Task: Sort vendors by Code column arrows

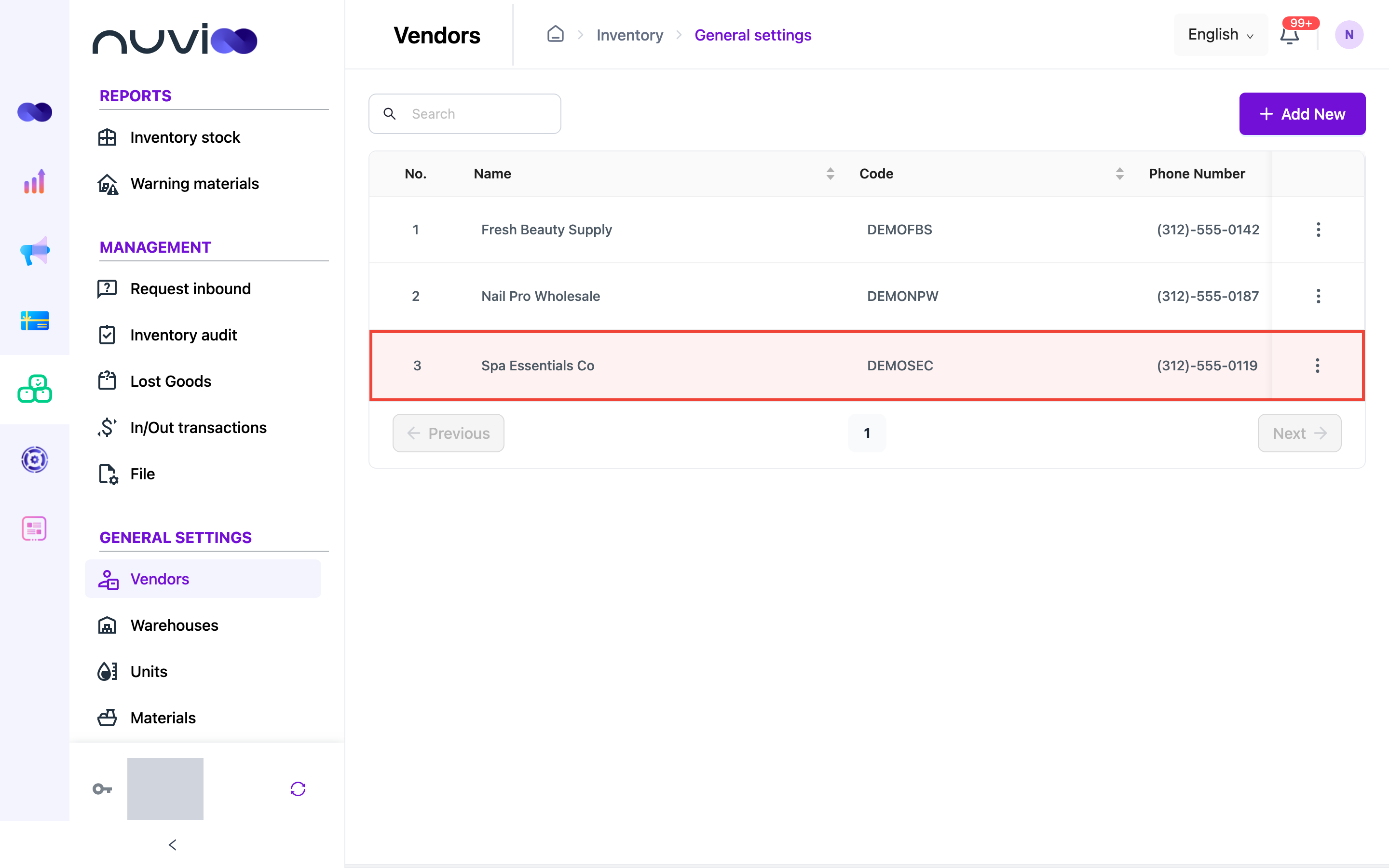Action: [1119, 174]
